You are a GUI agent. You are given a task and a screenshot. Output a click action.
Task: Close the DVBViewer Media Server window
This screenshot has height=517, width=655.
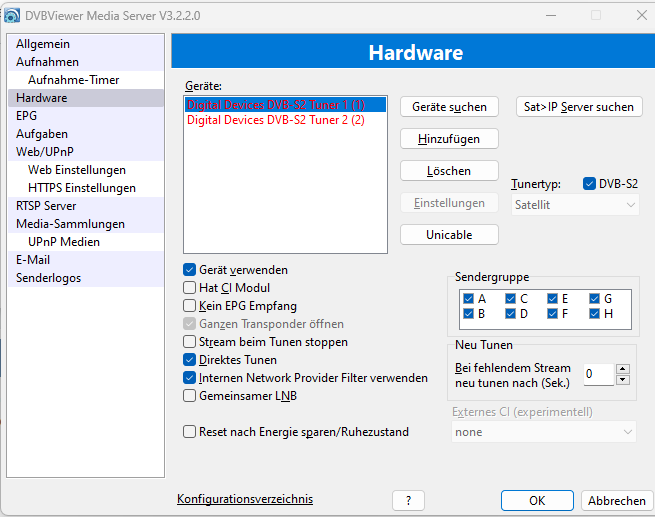click(x=642, y=15)
